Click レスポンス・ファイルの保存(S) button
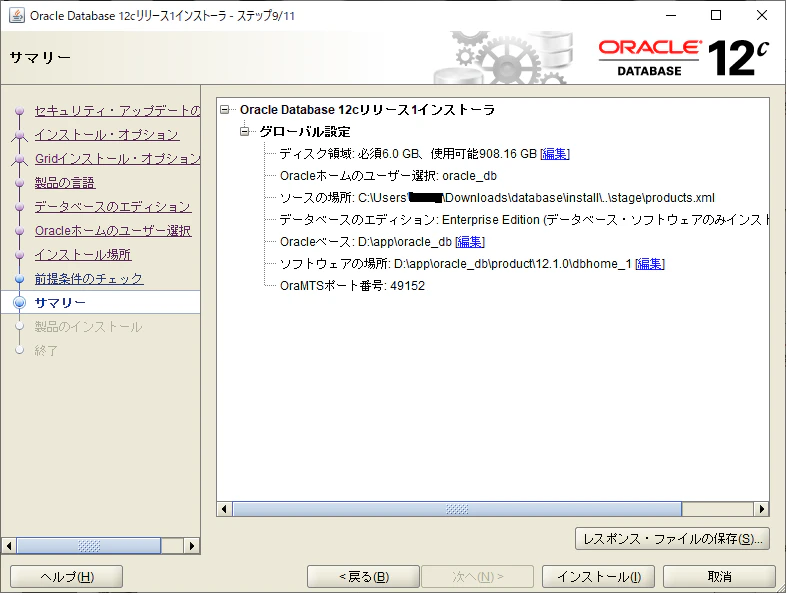 tap(672, 539)
